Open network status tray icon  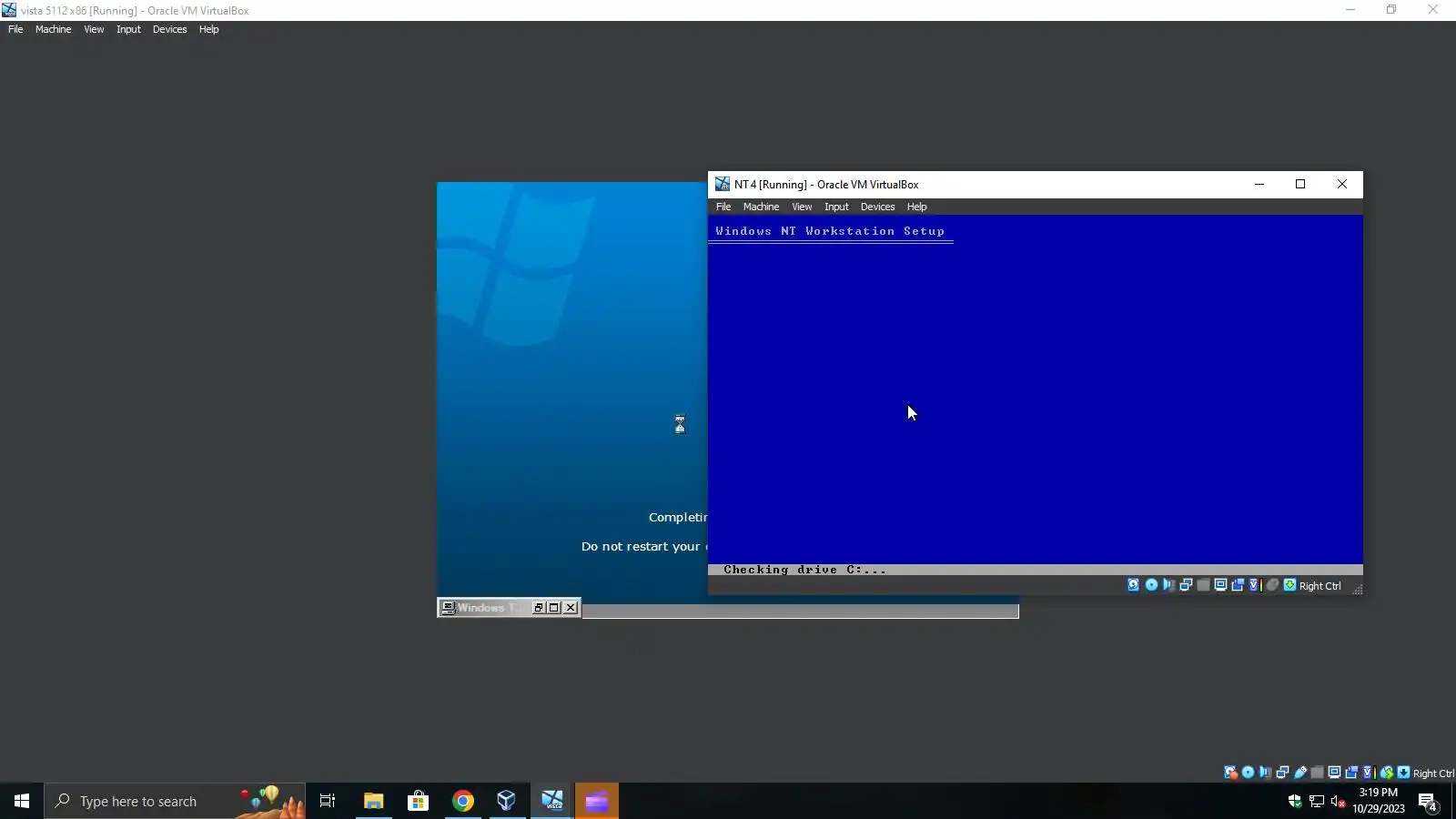tap(1317, 801)
